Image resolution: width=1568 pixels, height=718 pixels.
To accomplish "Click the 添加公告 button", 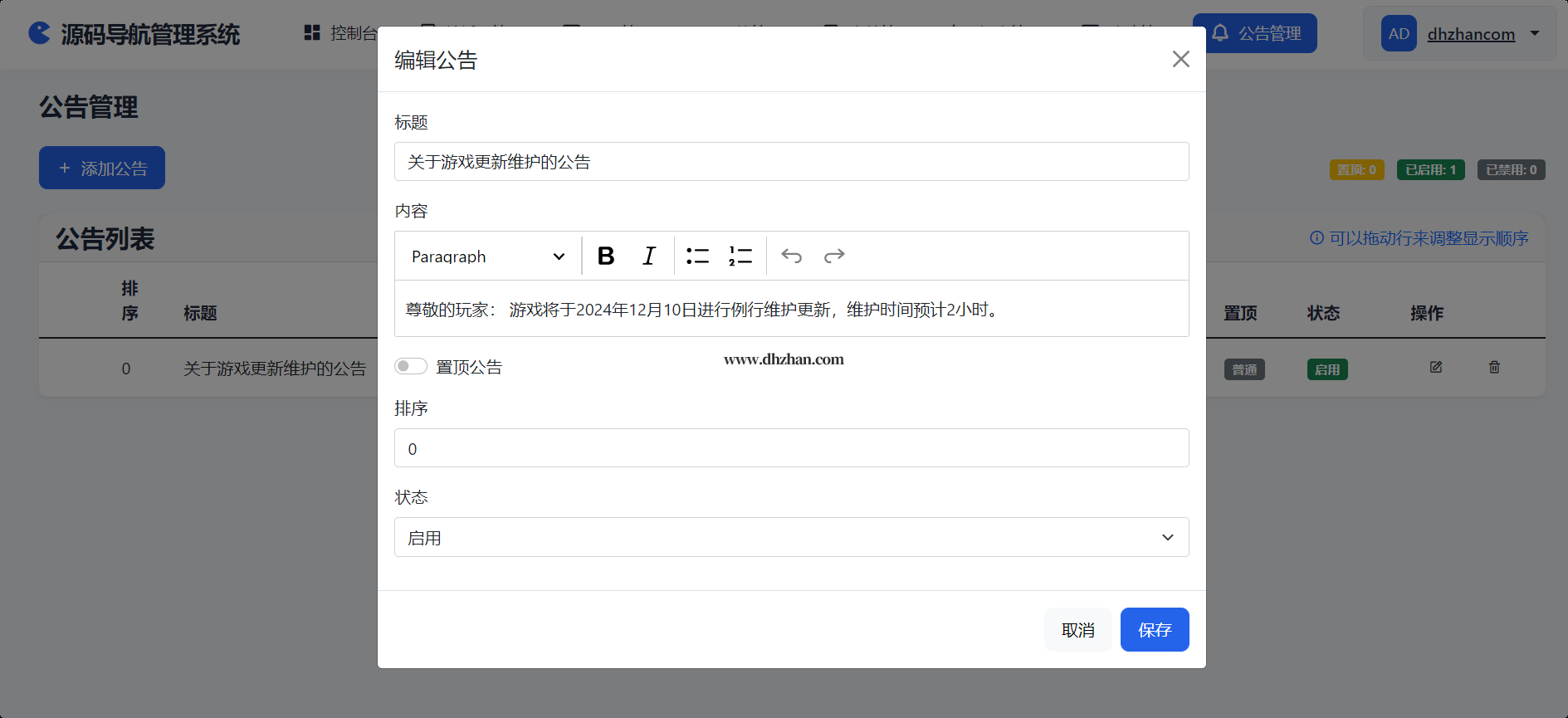I will pyautogui.click(x=102, y=169).
